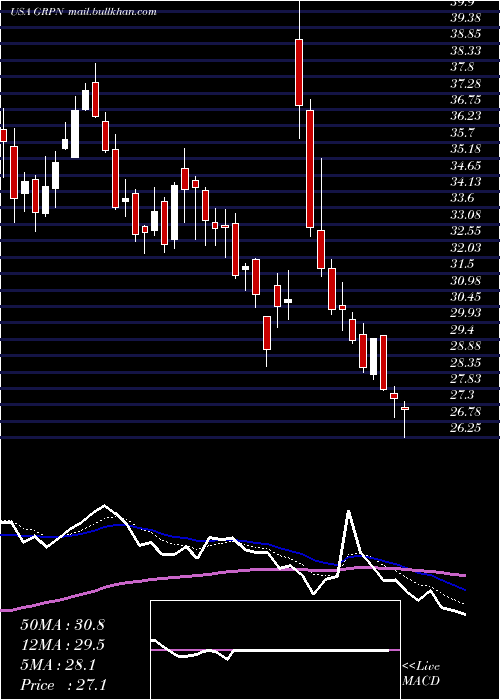The height and width of the screenshot is (700, 500).
Task: Click the 12MA : 29.5 readout
Action: pyautogui.click(x=62, y=645)
